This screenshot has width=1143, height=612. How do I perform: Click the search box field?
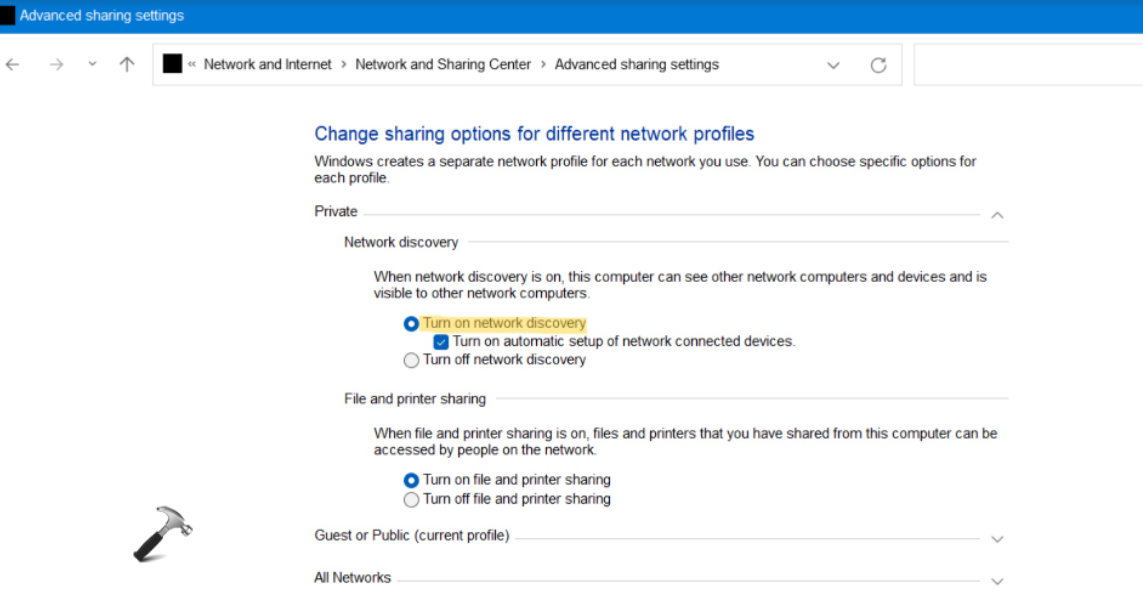tap(1027, 65)
